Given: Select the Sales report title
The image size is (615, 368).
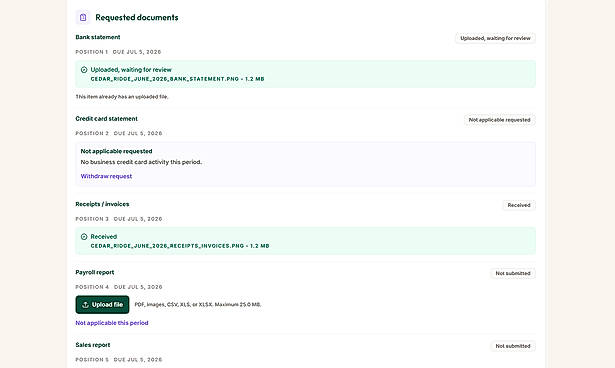Looking at the screenshot, I should point(93,345).
